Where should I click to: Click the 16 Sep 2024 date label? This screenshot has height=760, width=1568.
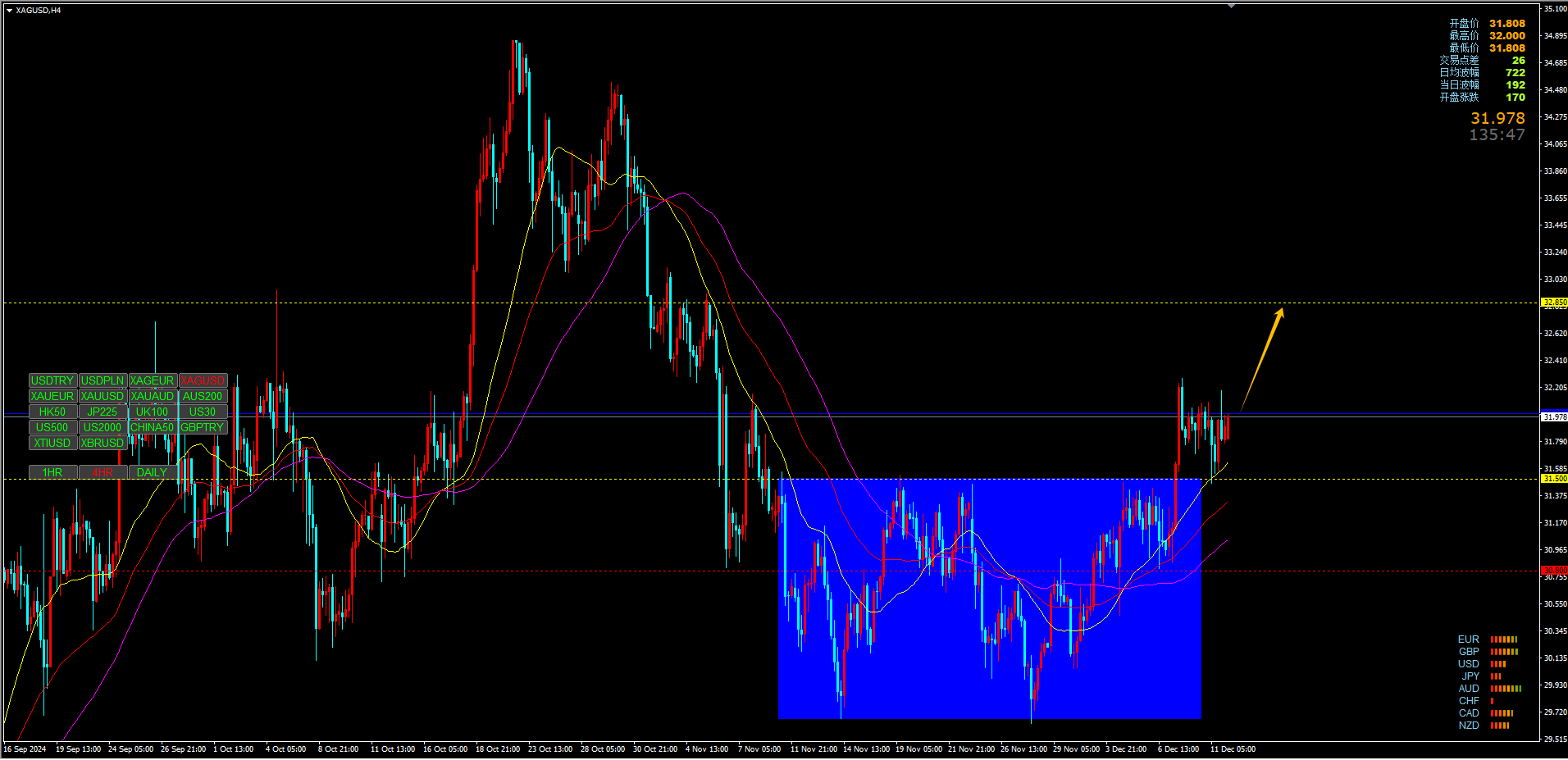pyautogui.click(x=25, y=749)
